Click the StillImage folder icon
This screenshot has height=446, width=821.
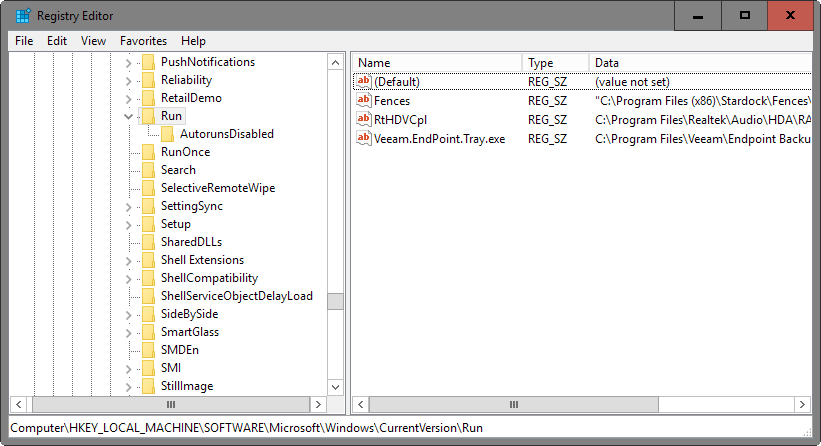(149, 386)
